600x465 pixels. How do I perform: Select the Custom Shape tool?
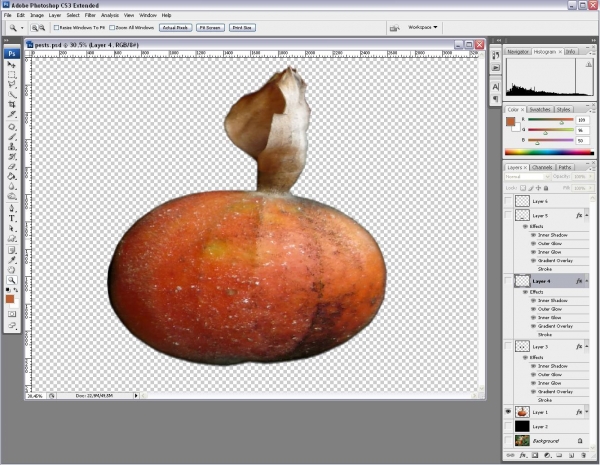click(12, 238)
